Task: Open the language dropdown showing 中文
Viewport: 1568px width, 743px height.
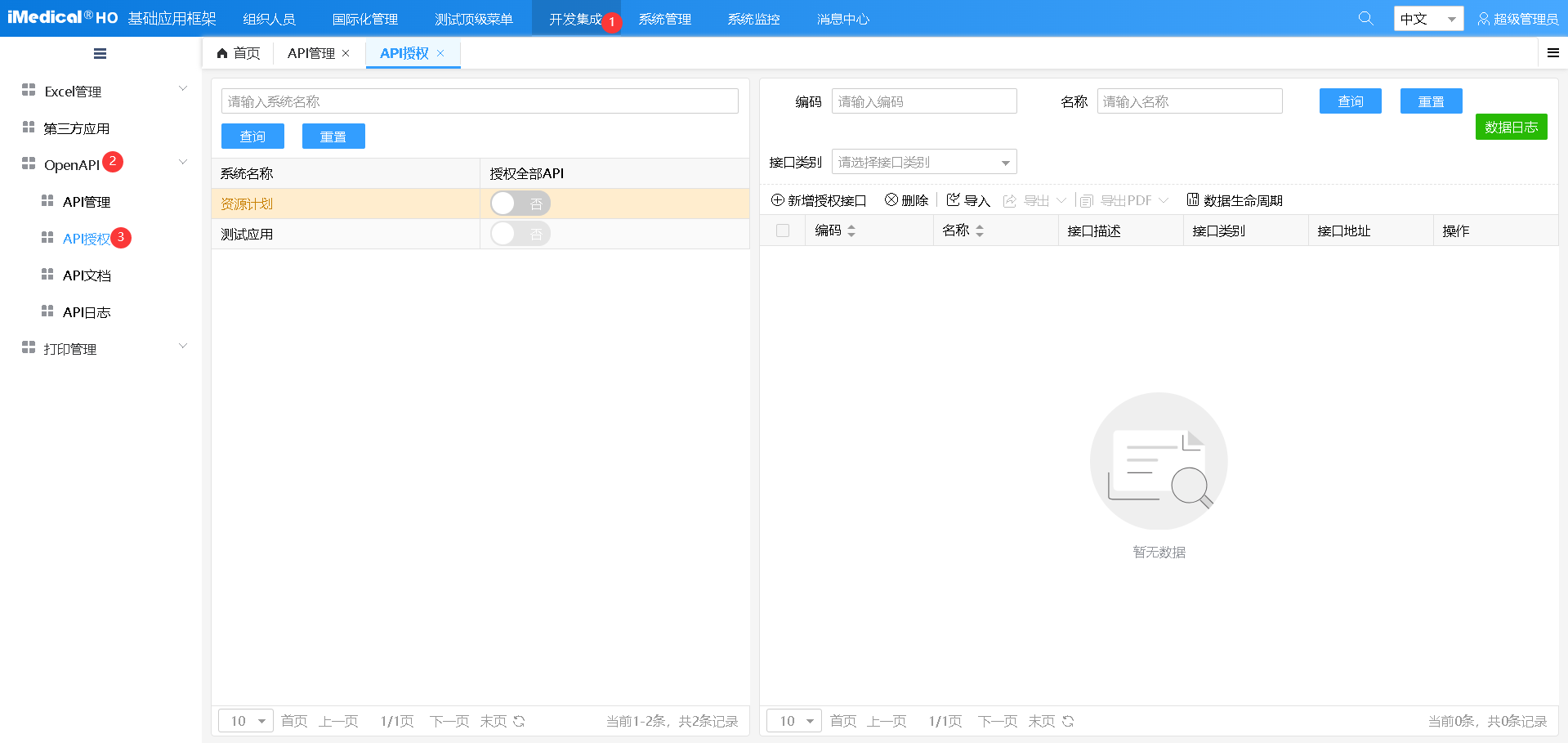Action: click(x=1427, y=19)
